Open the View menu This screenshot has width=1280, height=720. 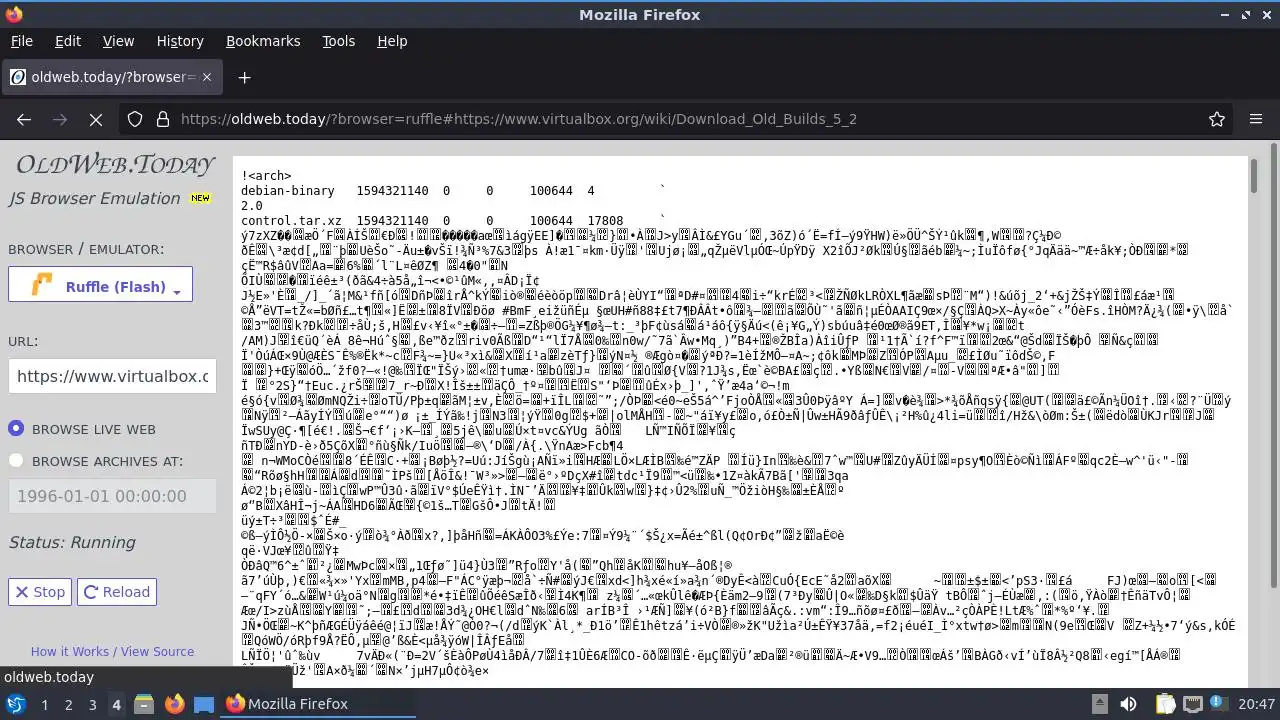(x=118, y=41)
